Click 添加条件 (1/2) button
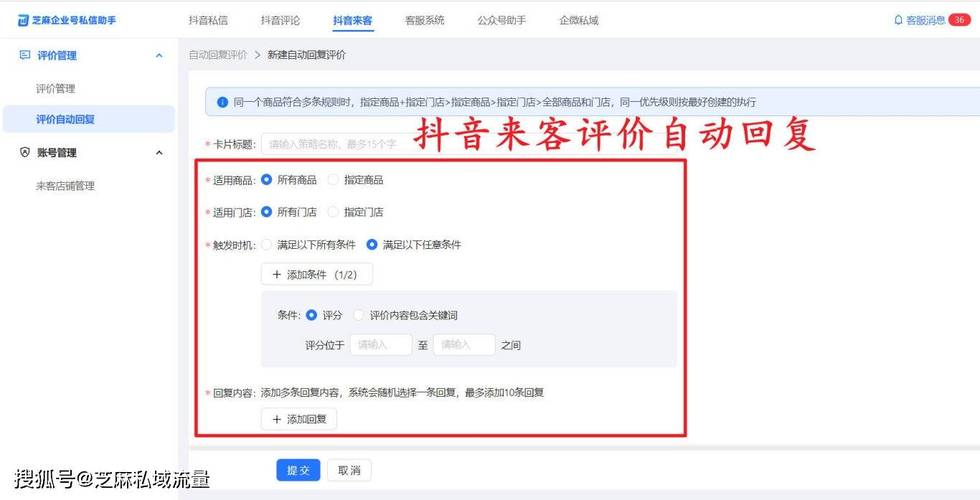 pyautogui.click(x=317, y=274)
